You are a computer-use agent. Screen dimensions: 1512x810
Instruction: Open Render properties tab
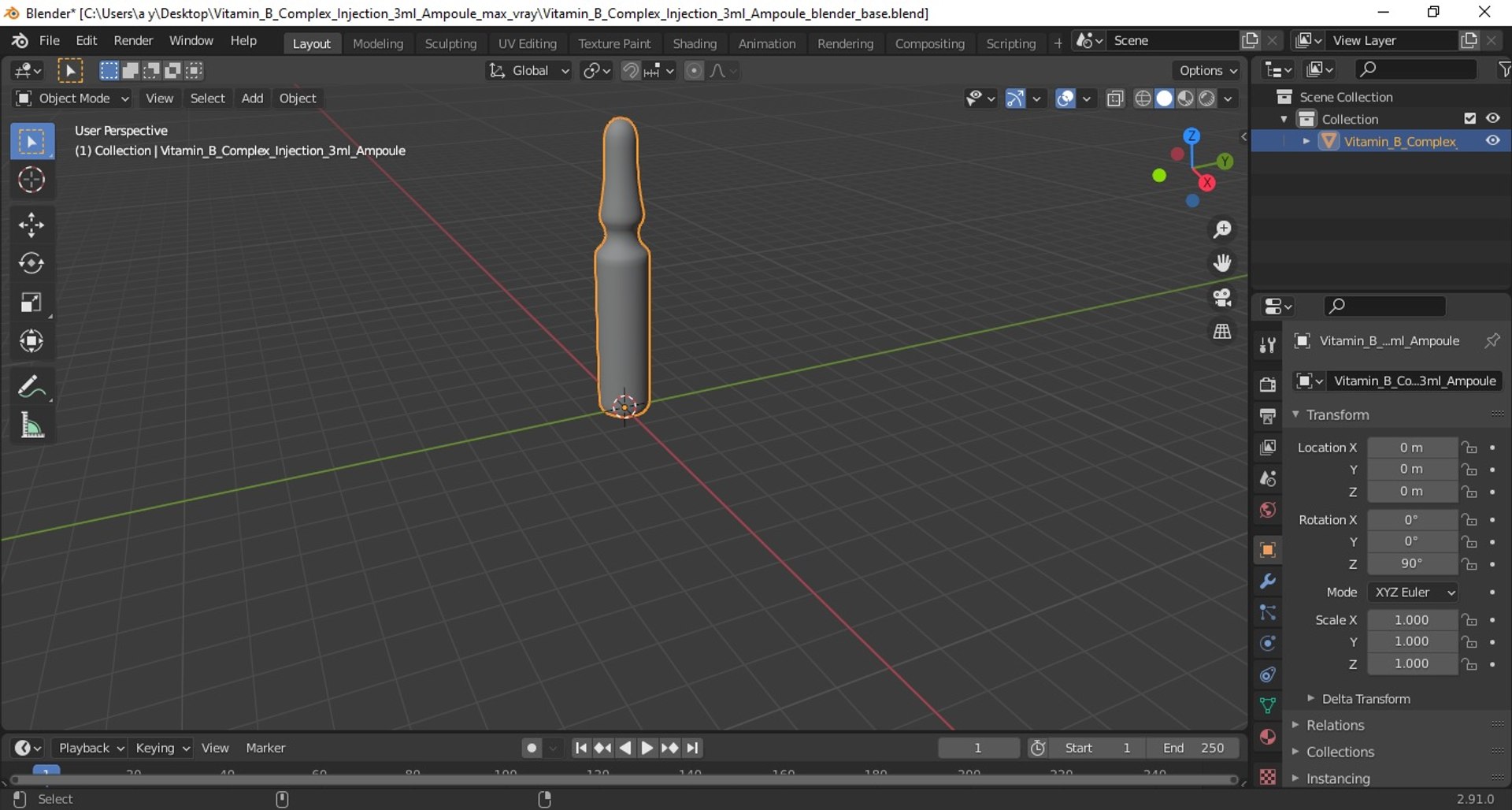(x=1267, y=385)
